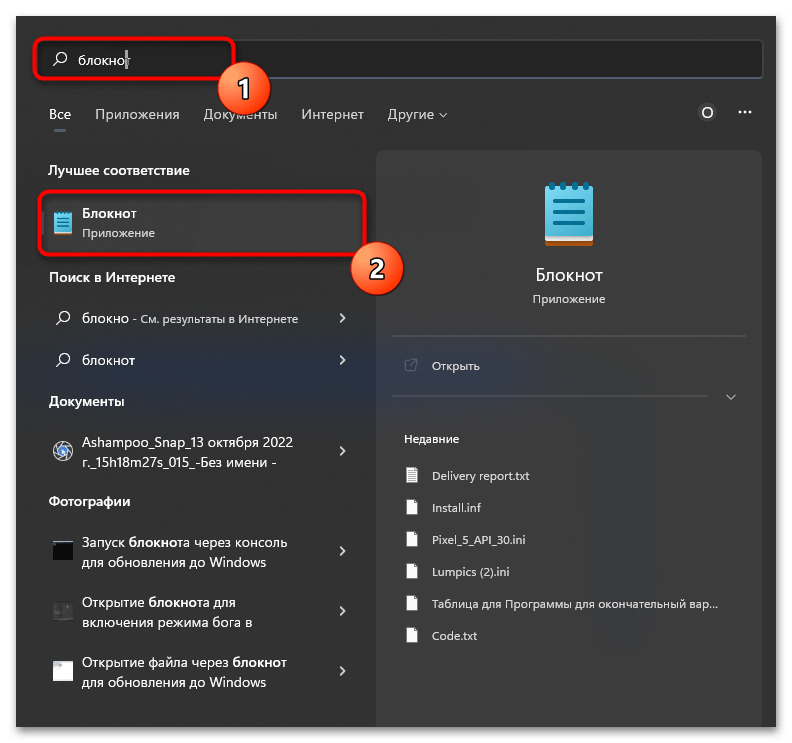Screen dimensions: 792x743
Task: Click thumbnail of 'Открытие блокнота для включения режима бога'
Action: (x=63, y=611)
